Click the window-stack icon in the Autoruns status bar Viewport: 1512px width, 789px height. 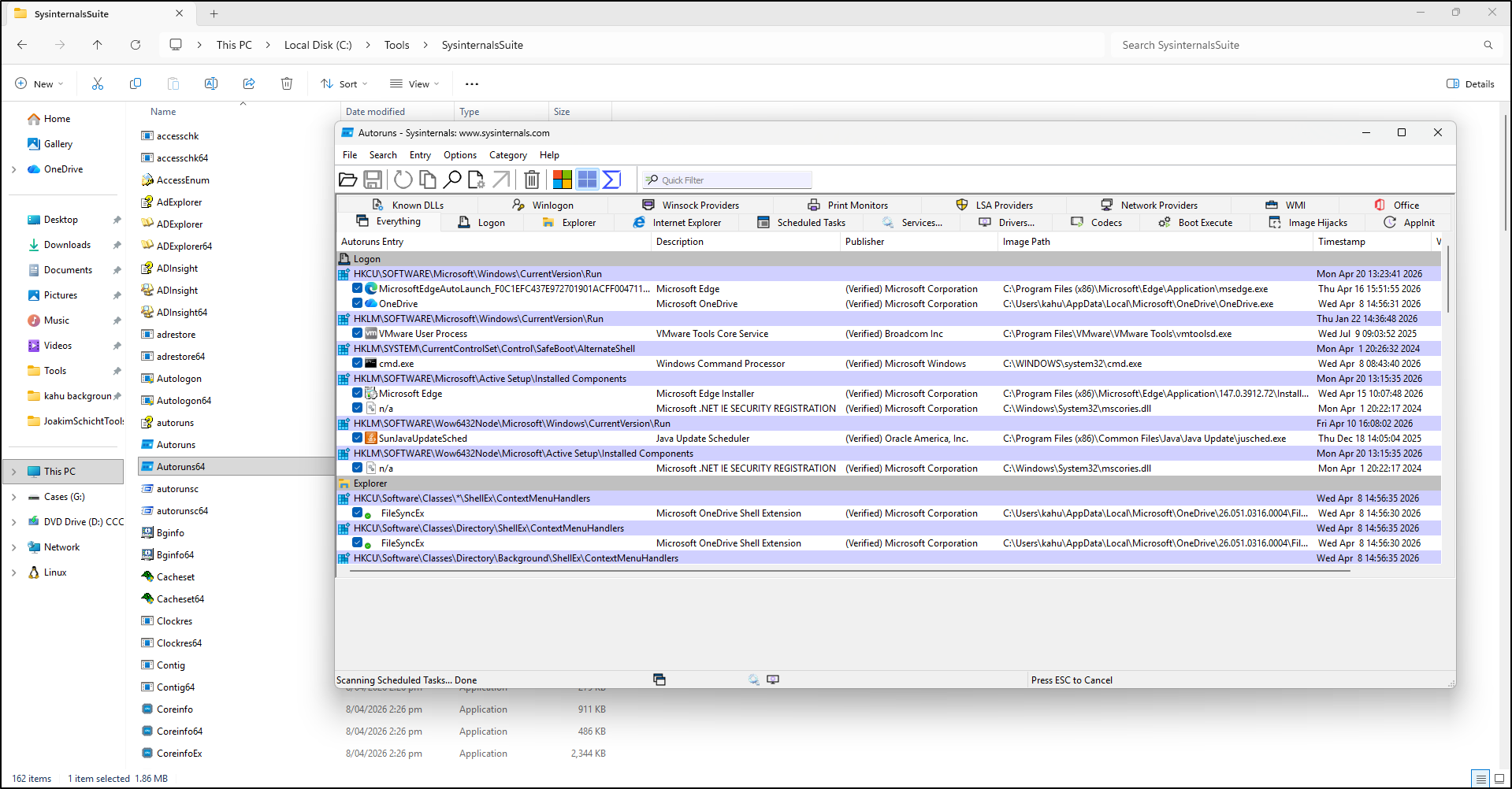coord(659,680)
